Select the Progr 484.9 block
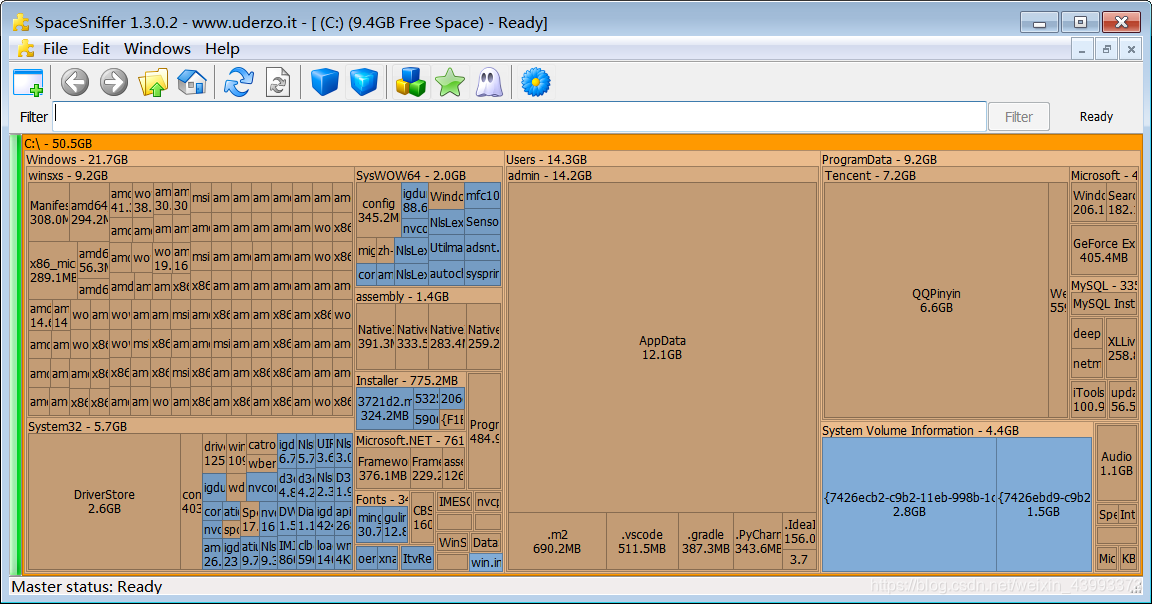 [484, 431]
